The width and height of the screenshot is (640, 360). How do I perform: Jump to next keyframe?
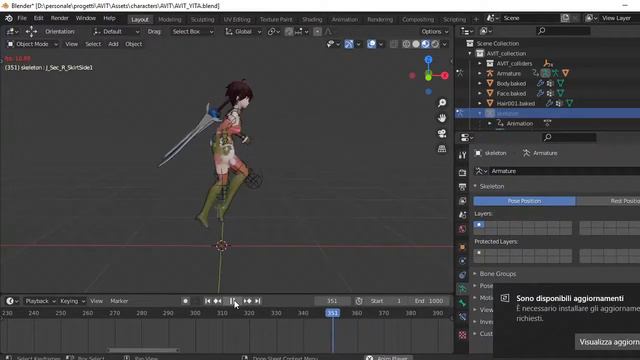(247, 301)
